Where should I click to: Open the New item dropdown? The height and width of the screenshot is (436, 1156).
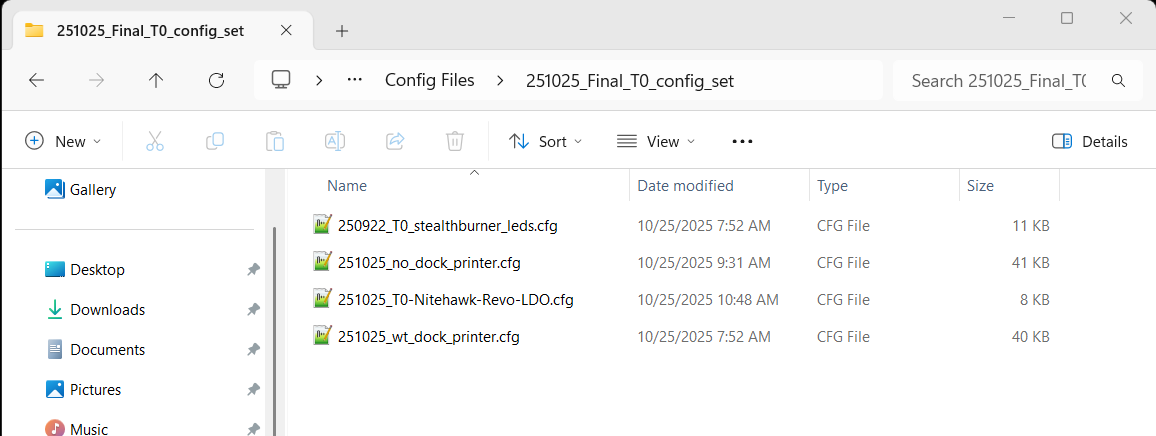click(x=63, y=141)
